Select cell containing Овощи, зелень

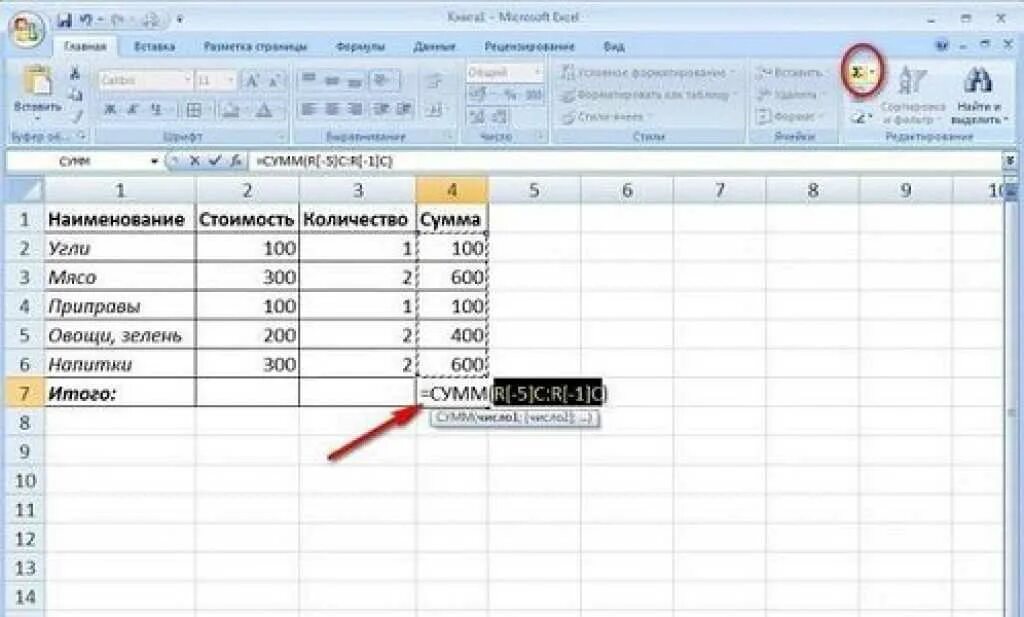[x=120, y=335]
